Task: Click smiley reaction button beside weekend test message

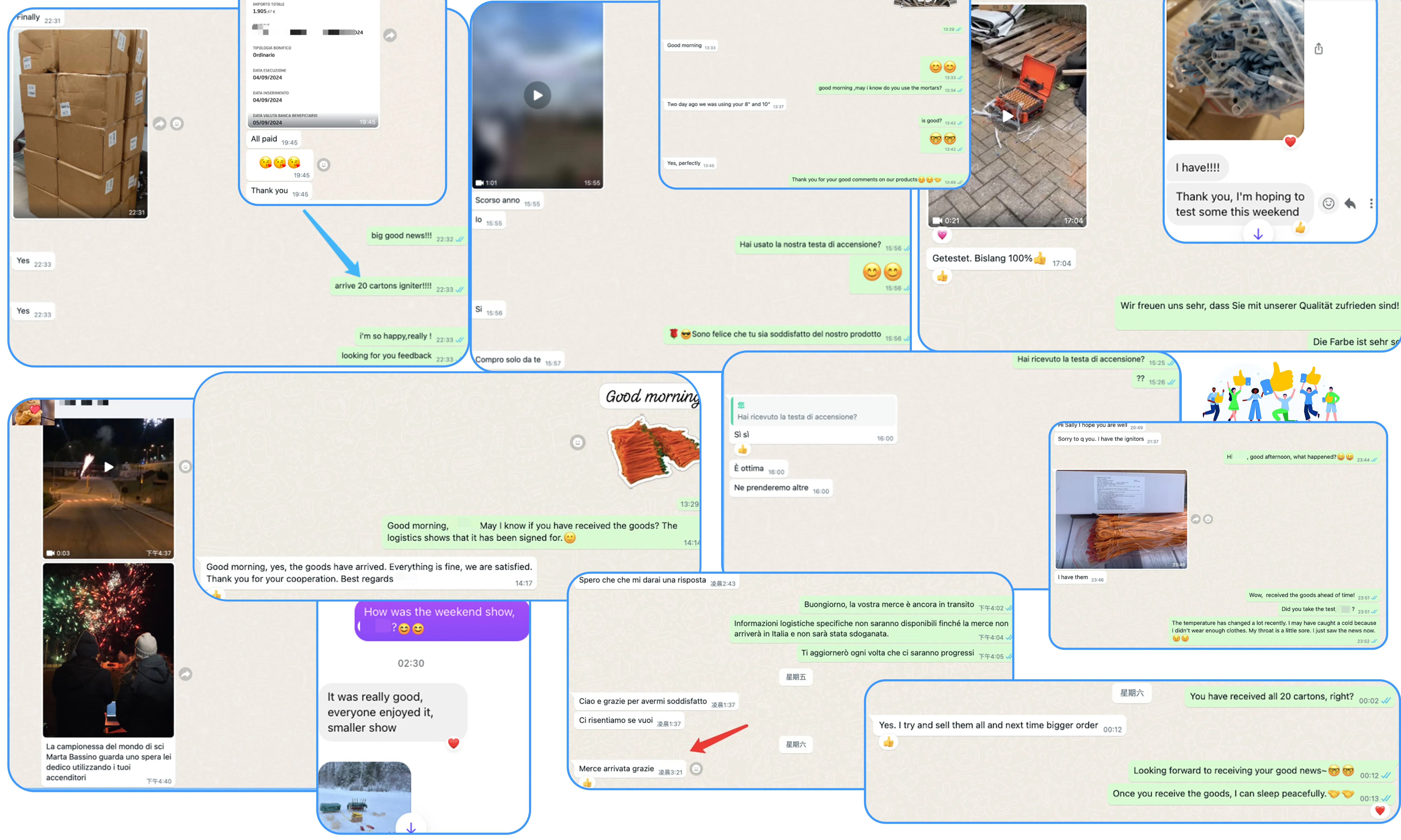Action: click(x=1328, y=204)
